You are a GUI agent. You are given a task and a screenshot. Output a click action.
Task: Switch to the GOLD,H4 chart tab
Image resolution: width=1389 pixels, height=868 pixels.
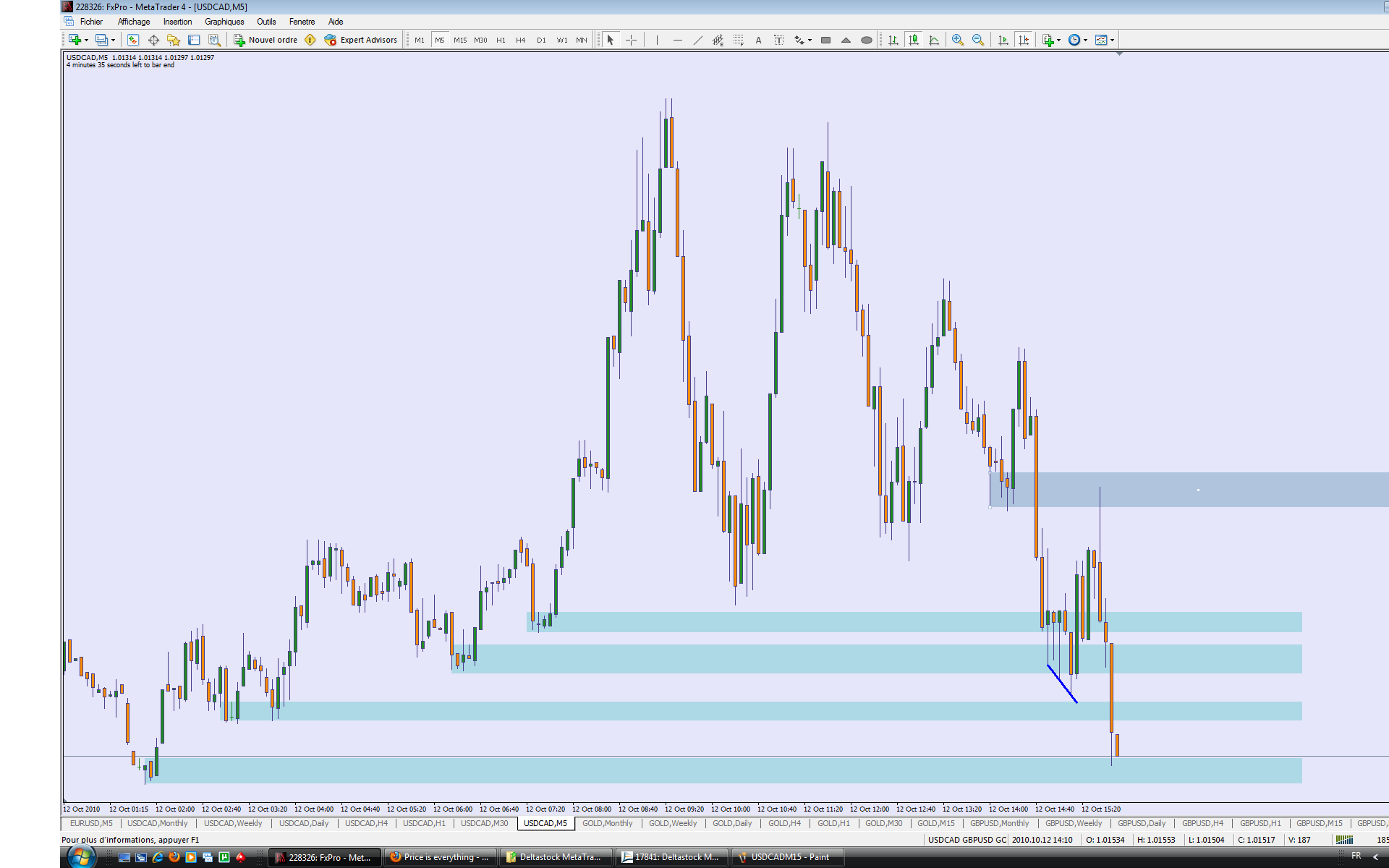tap(784, 823)
